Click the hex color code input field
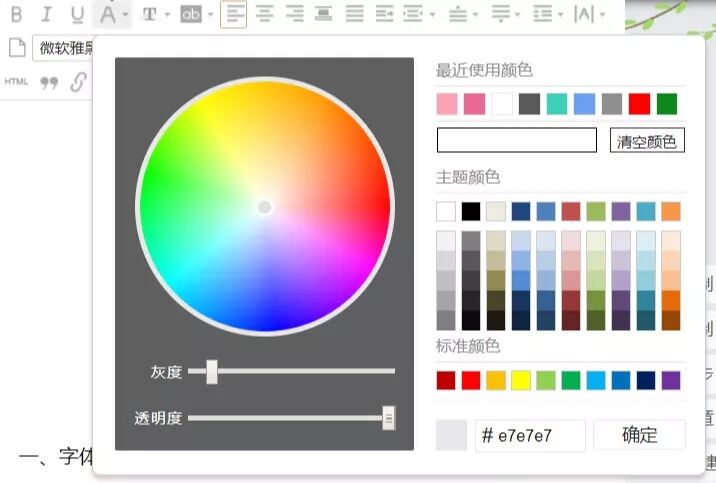The height and width of the screenshot is (483, 716). pyautogui.click(x=529, y=436)
